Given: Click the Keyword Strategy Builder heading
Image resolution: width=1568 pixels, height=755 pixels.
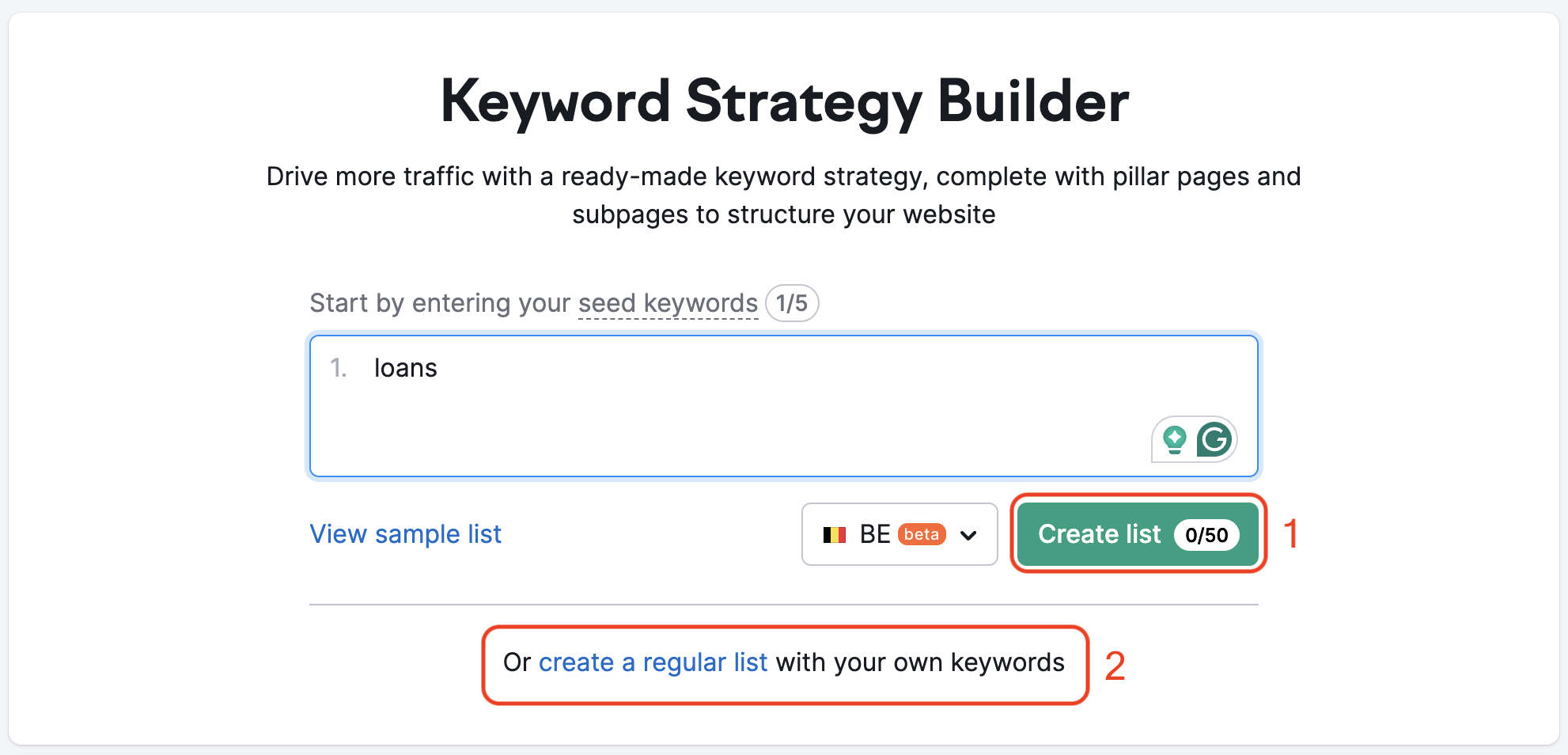Looking at the screenshot, I should click(784, 101).
